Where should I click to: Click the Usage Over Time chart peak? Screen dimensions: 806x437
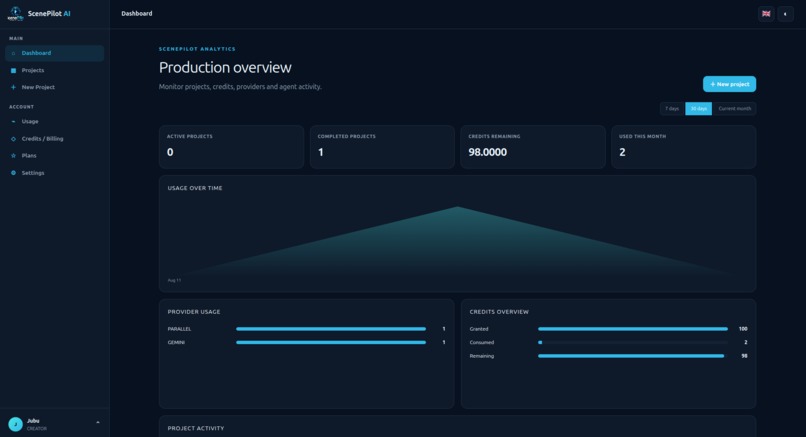tap(457, 208)
